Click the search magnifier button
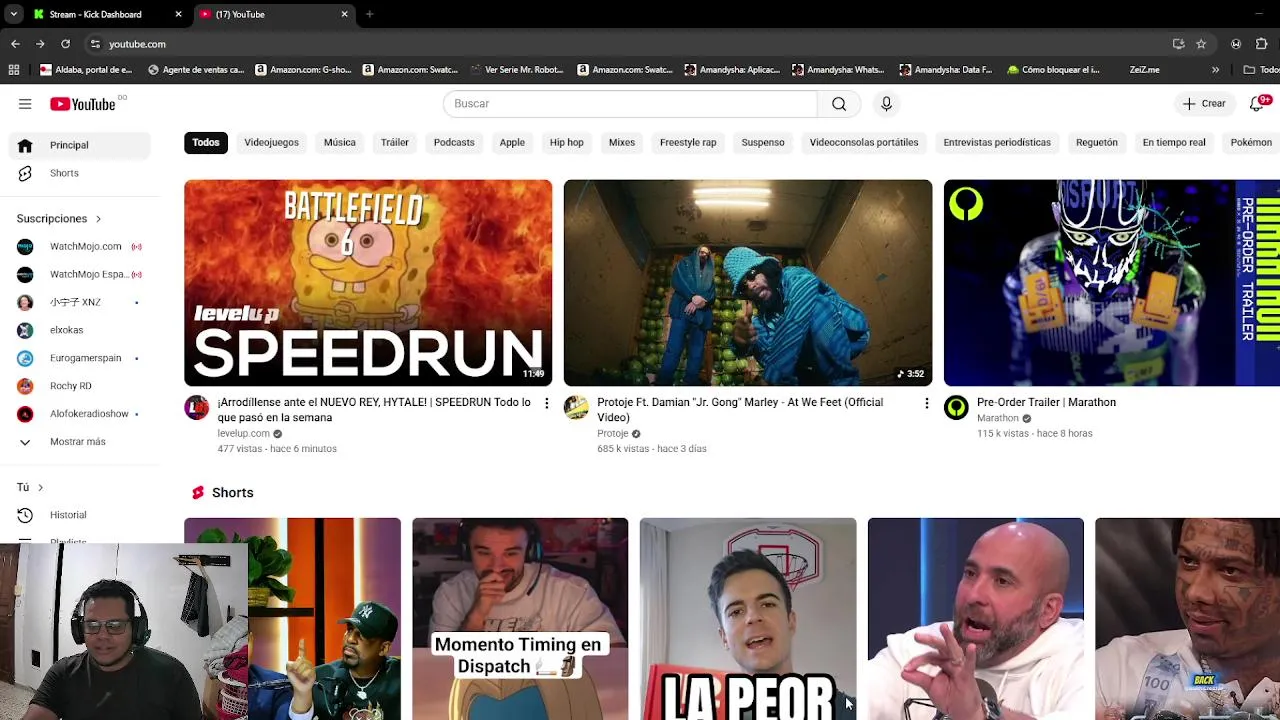1280x720 pixels. point(839,104)
